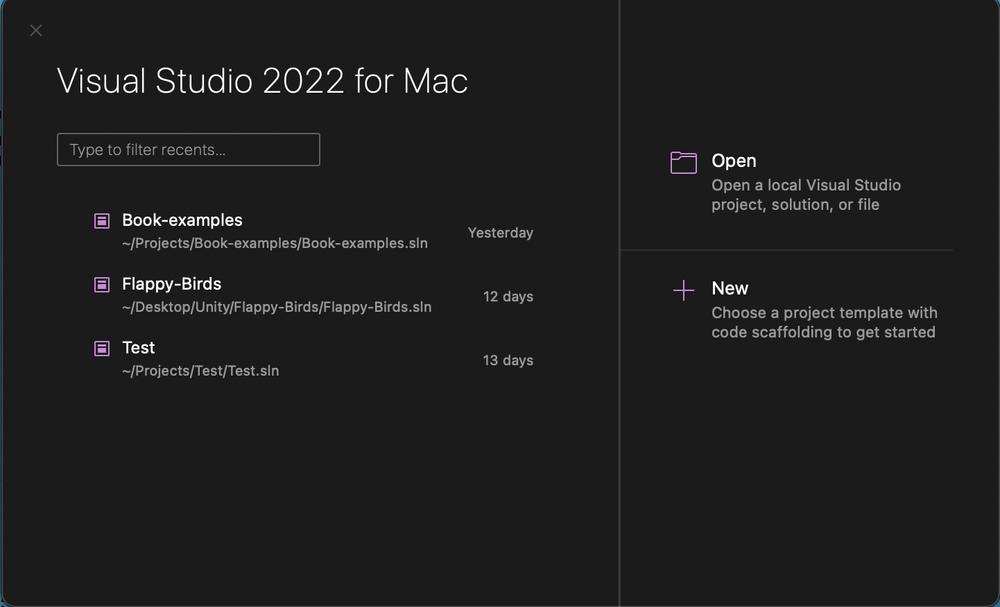This screenshot has width=1000, height=607.
Task: Open the Book-examples recent solution
Action: pyautogui.click(x=313, y=232)
